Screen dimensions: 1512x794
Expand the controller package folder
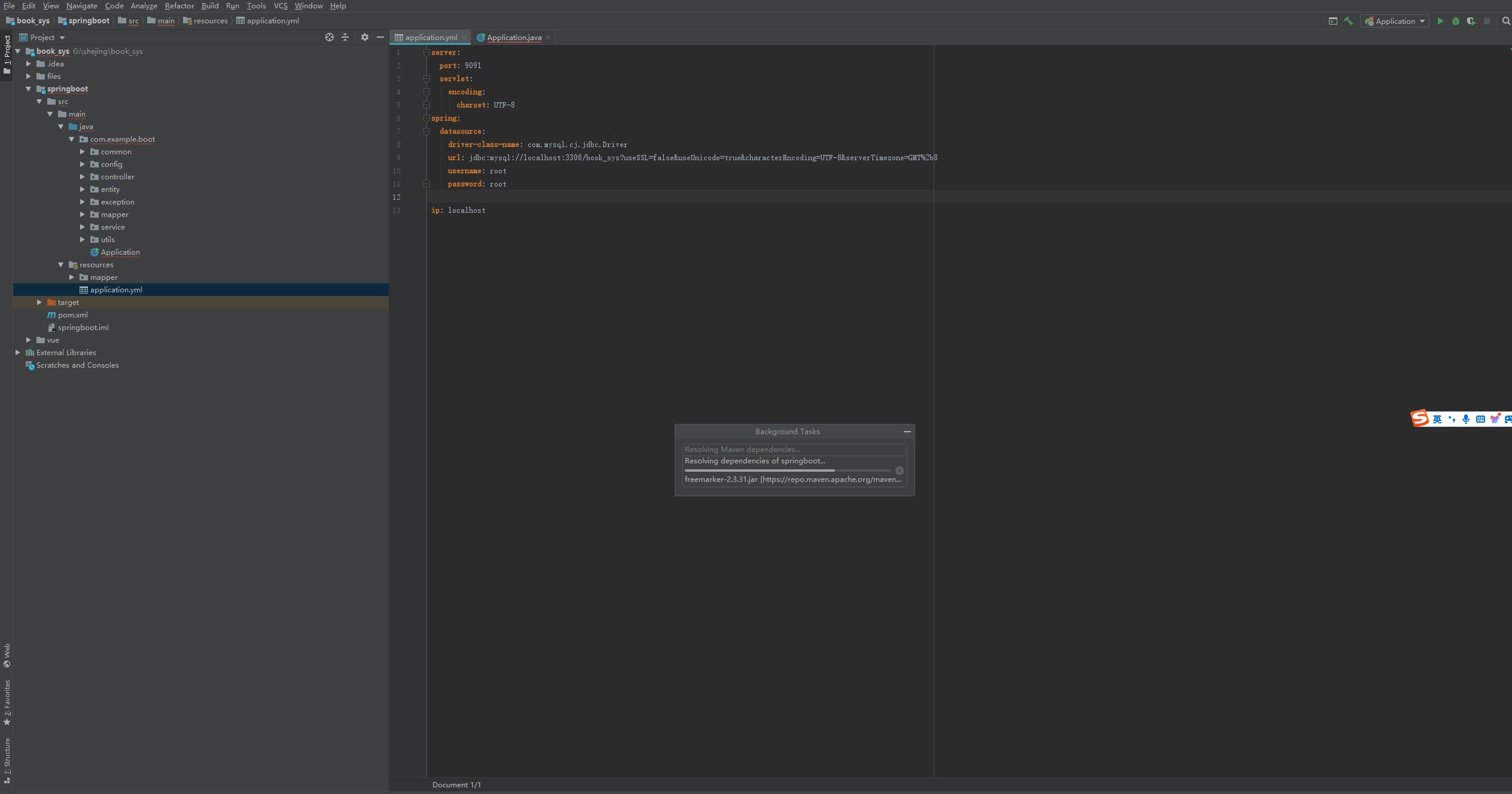83,177
